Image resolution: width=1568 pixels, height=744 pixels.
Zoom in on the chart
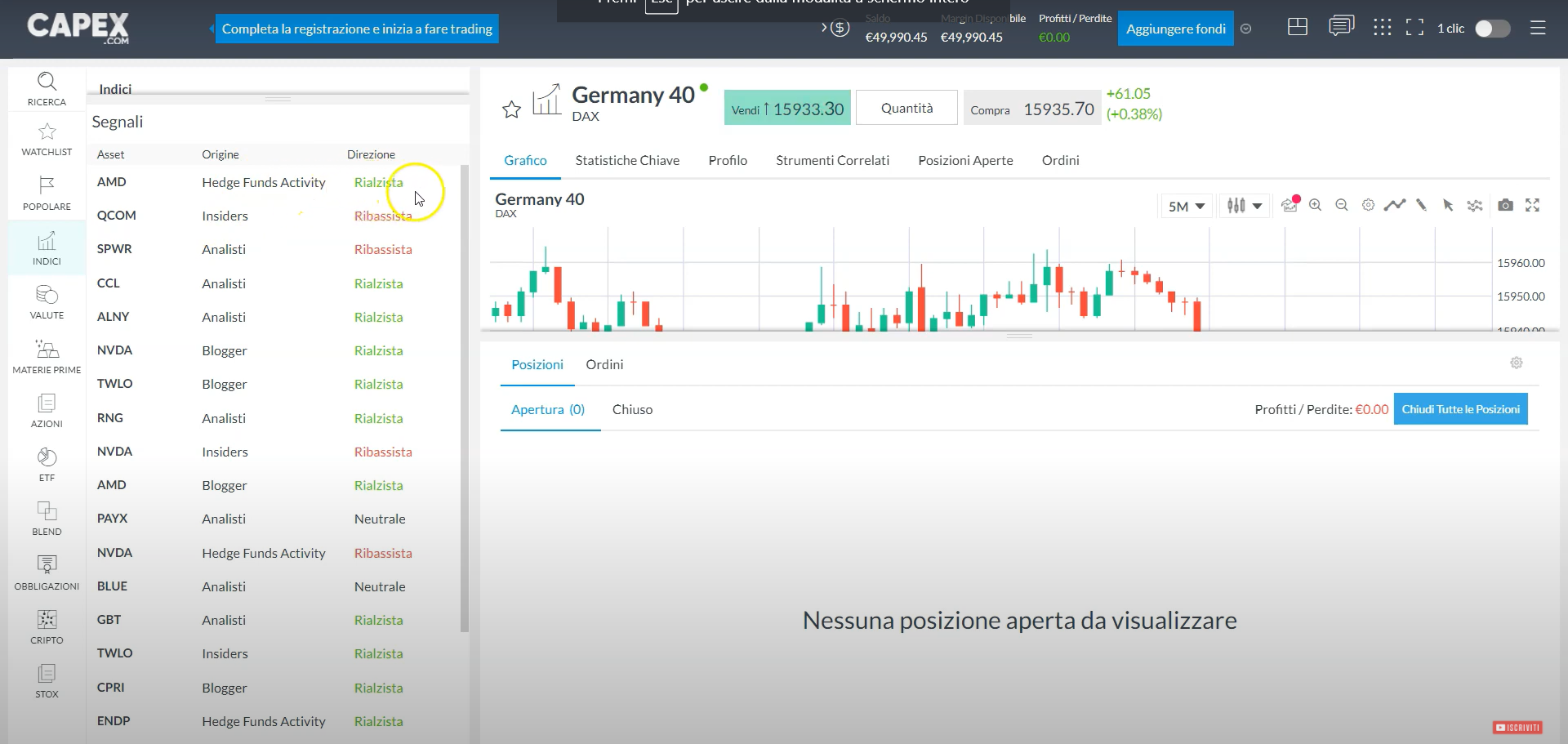1315,205
